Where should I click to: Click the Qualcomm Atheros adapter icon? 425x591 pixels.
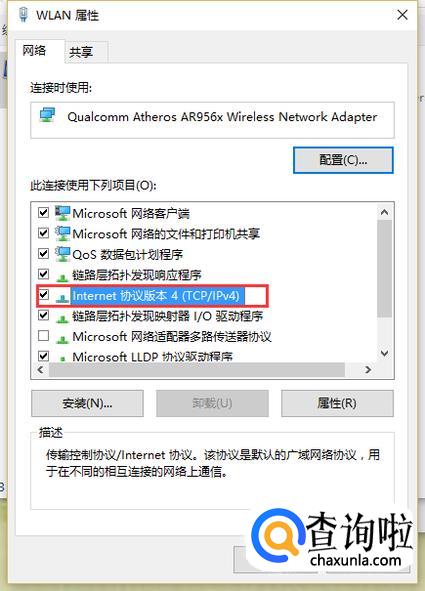click(47, 115)
